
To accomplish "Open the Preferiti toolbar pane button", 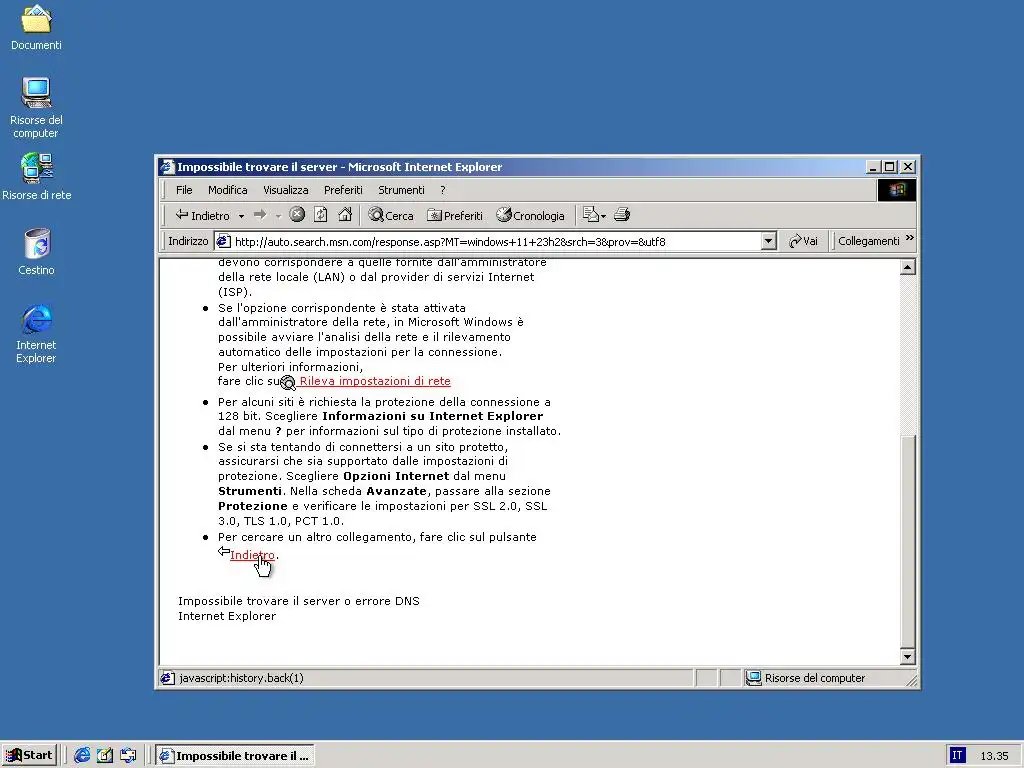I will [x=455, y=215].
